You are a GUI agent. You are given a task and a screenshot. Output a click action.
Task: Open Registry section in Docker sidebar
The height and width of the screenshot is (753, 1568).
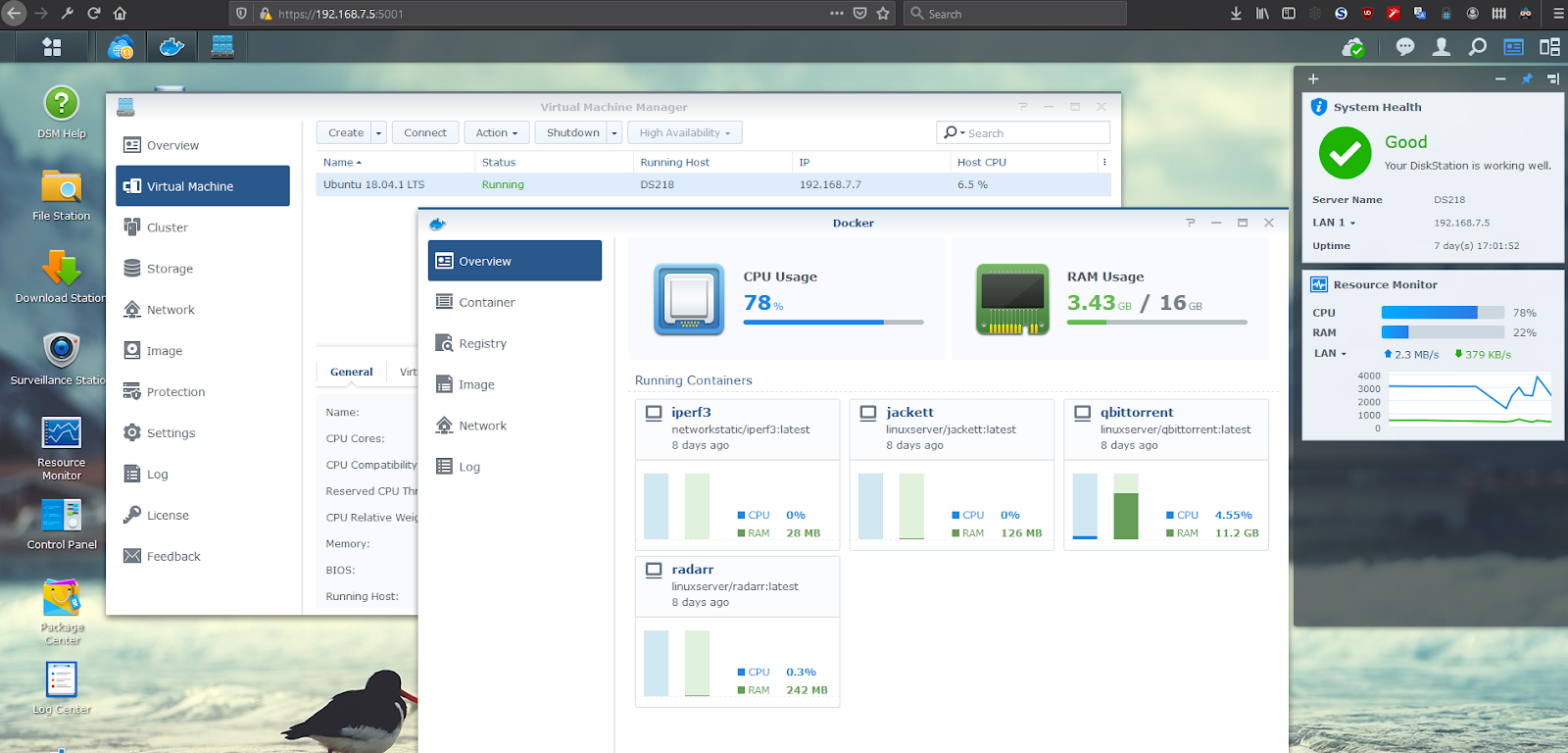tap(514, 343)
